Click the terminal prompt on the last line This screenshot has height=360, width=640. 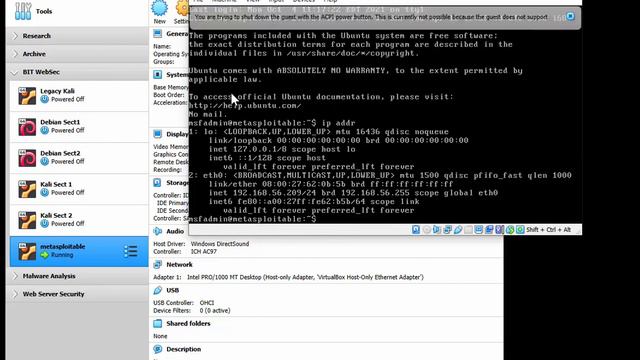(252, 219)
